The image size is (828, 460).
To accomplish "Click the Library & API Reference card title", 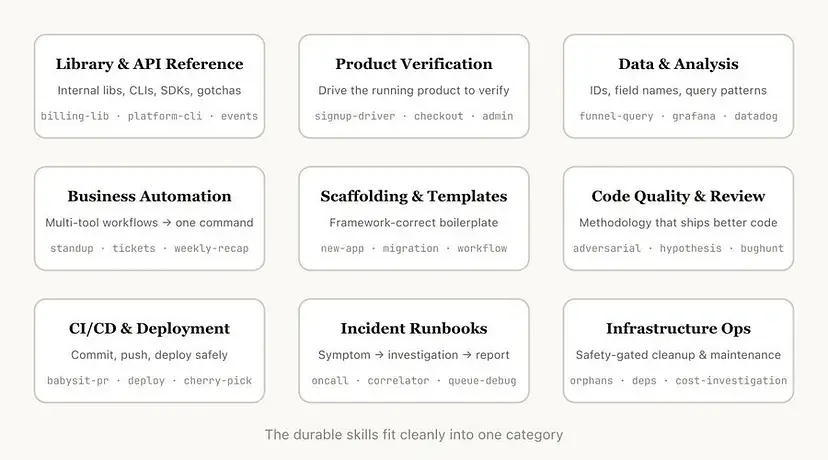I will (149, 64).
